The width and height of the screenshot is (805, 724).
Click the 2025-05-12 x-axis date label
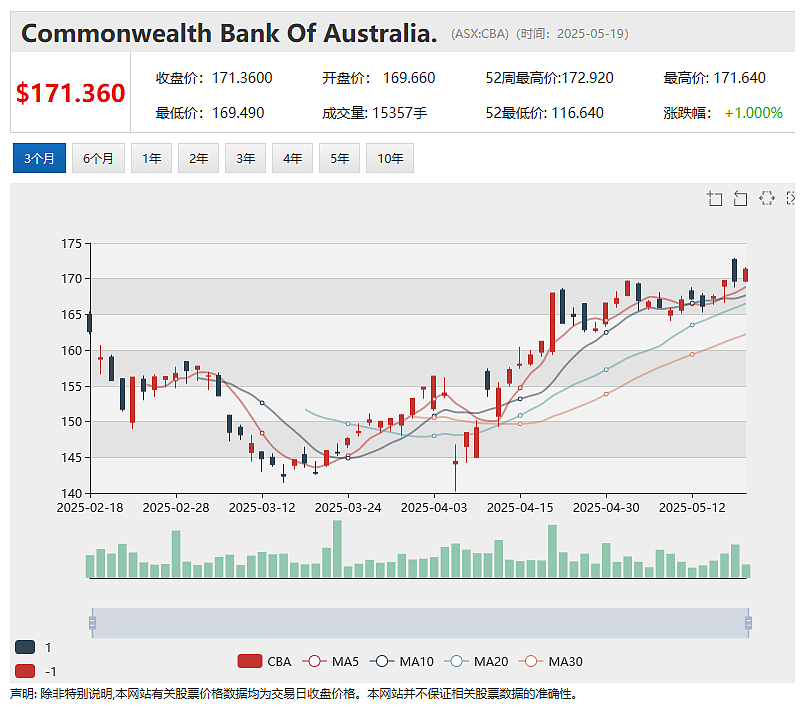(692, 508)
